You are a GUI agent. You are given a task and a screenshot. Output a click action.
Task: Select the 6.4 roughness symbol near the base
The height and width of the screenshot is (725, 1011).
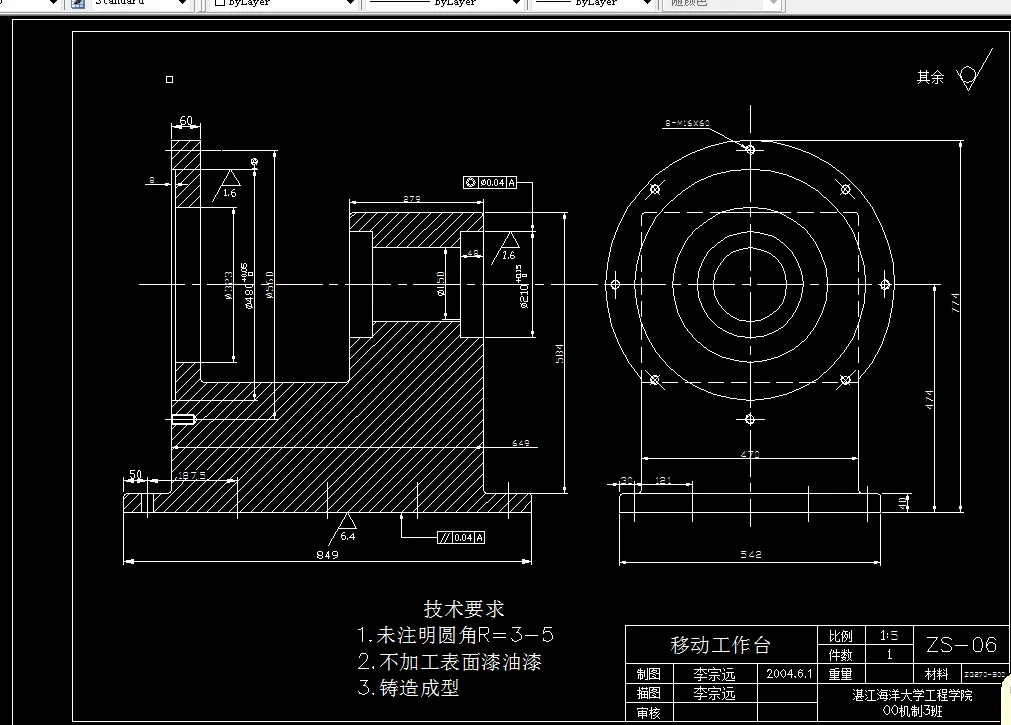click(x=349, y=527)
